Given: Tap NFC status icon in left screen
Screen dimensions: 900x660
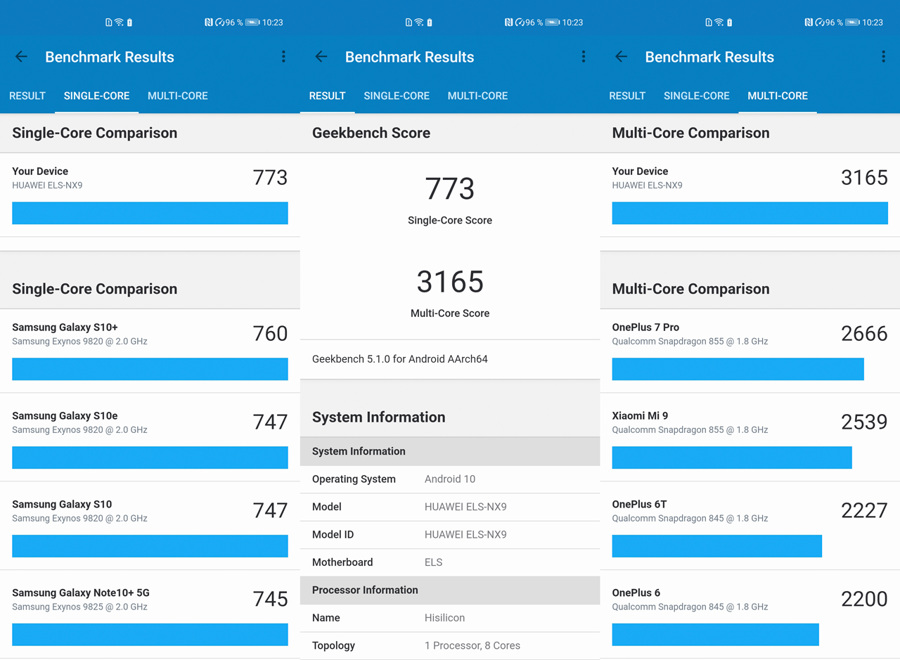Looking at the screenshot, I should coord(208,22).
